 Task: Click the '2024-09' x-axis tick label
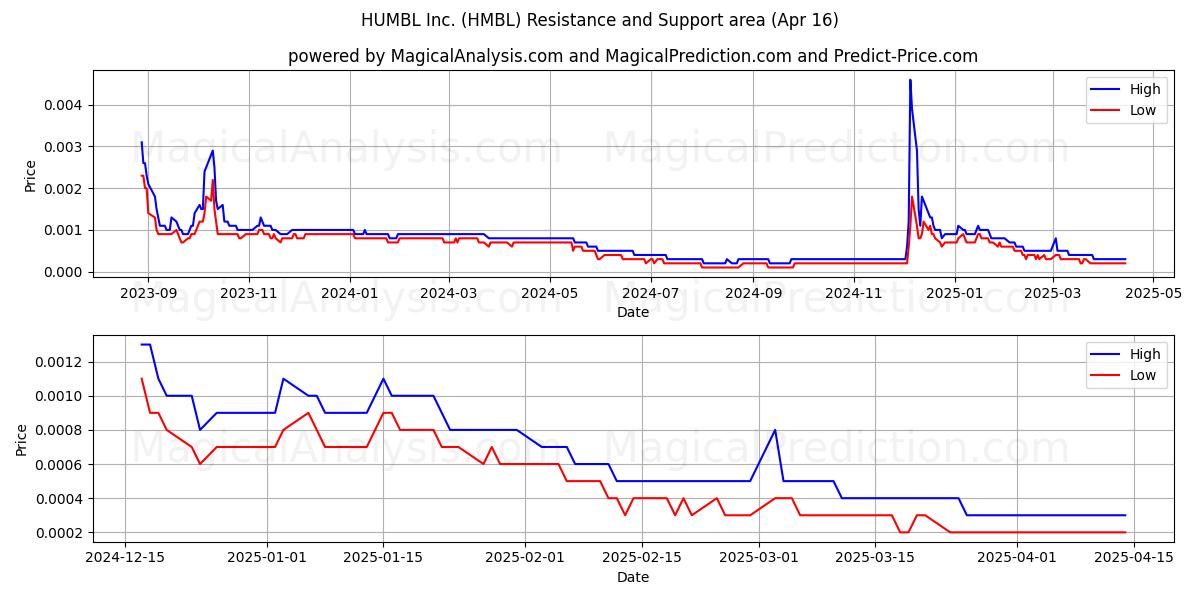click(753, 293)
